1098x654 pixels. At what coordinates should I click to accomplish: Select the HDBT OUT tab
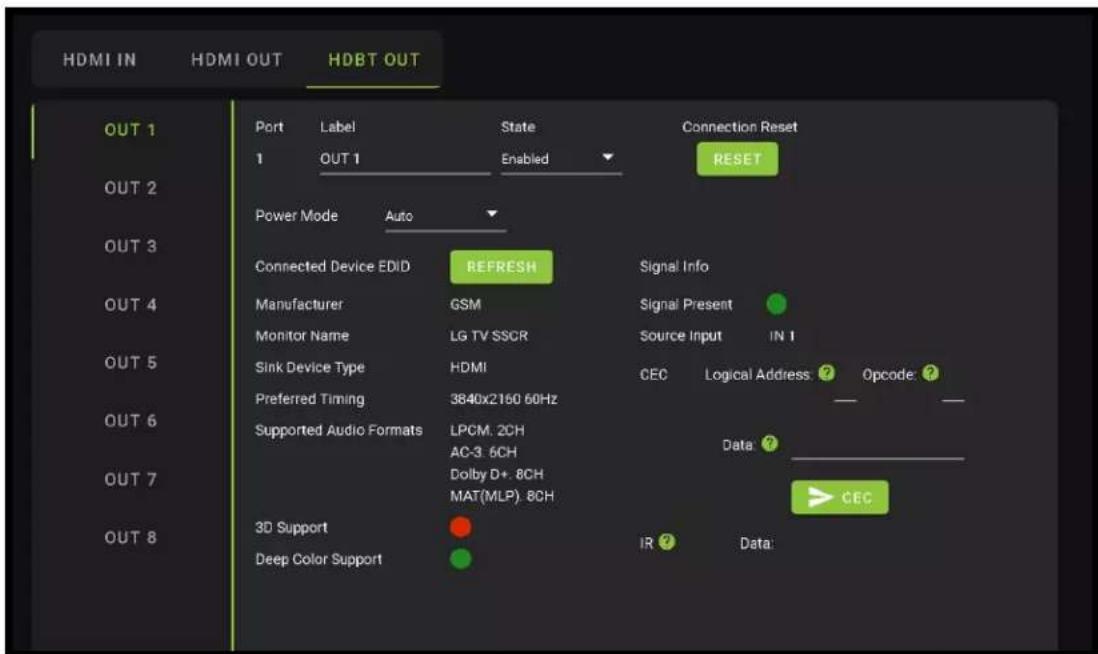pyautogui.click(x=374, y=60)
